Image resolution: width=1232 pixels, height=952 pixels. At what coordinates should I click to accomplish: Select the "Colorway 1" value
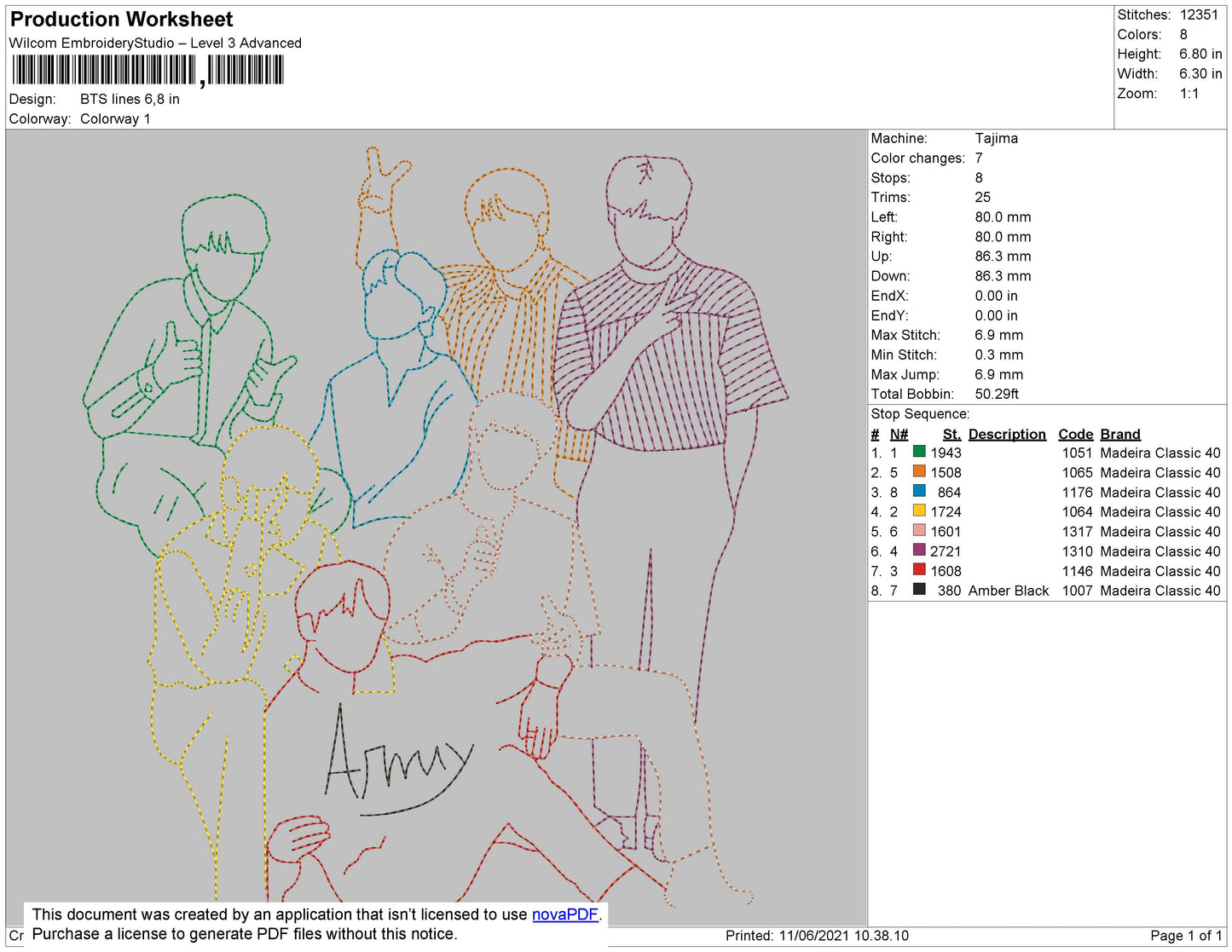click(x=115, y=118)
